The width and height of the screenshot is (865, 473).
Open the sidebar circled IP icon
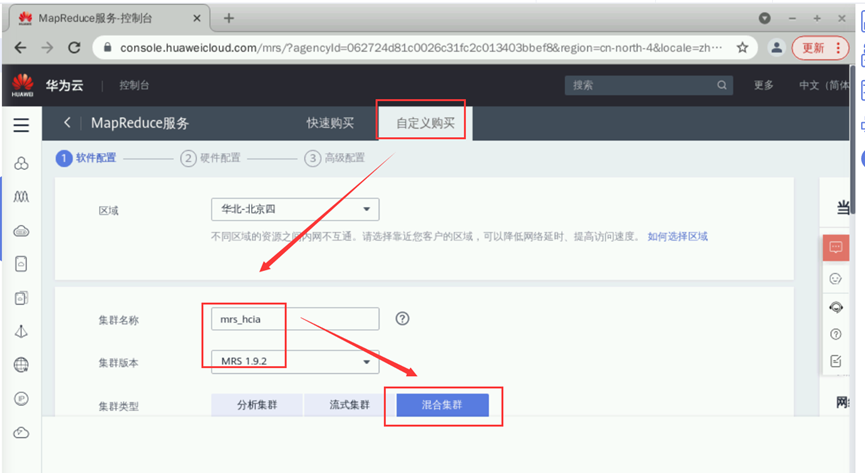[21, 398]
